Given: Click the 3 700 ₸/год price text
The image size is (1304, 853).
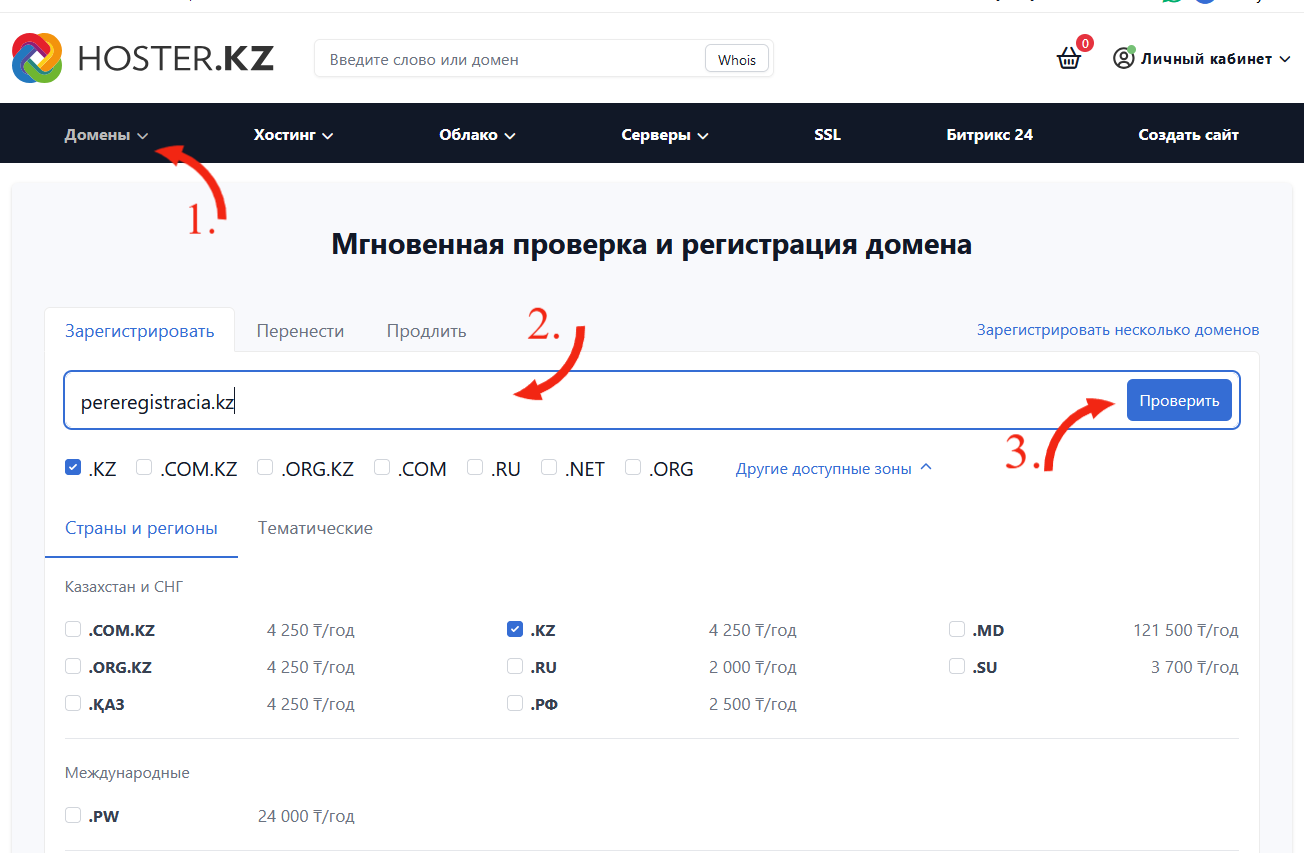Looking at the screenshot, I should pyautogui.click(x=1194, y=667).
